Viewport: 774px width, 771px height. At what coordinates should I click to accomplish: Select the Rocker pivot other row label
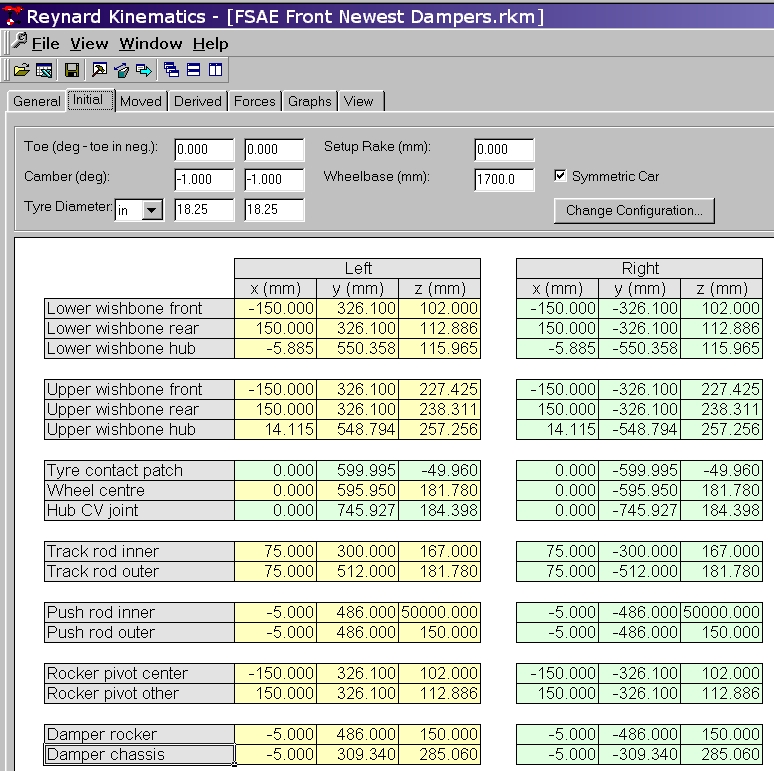[x=139, y=694]
